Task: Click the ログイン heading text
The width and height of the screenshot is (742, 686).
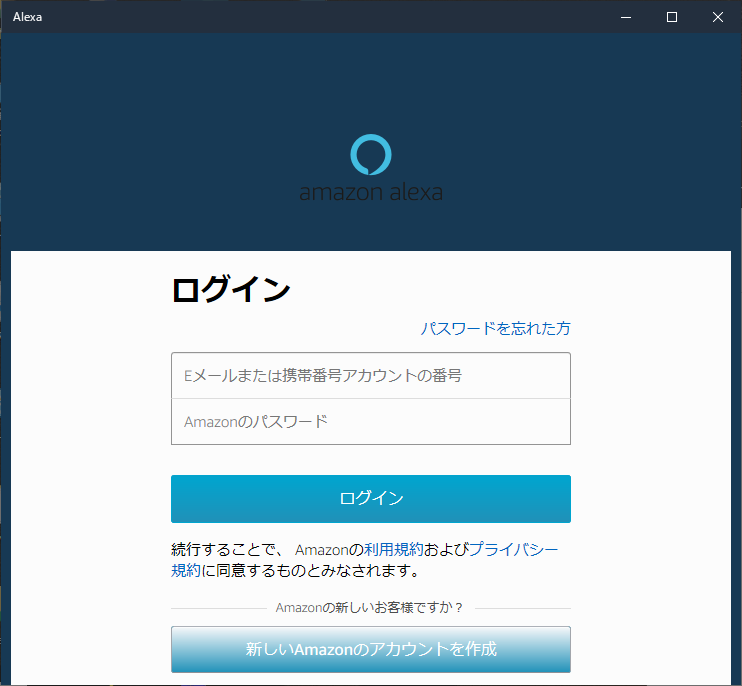Action: [230, 289]
